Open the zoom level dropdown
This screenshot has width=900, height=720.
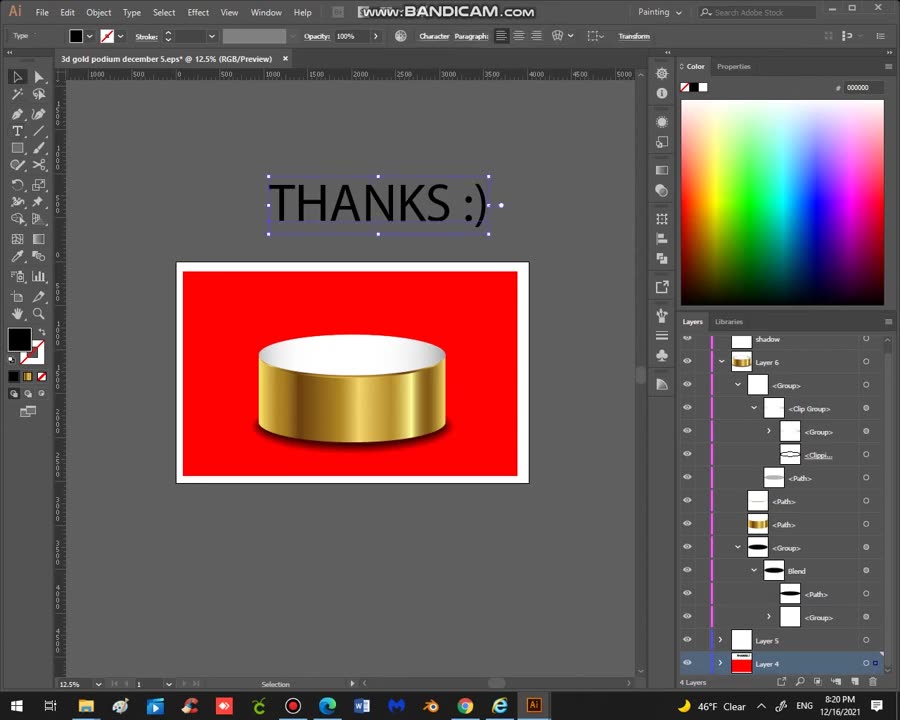pyautogui.click(x=99, y=684)
